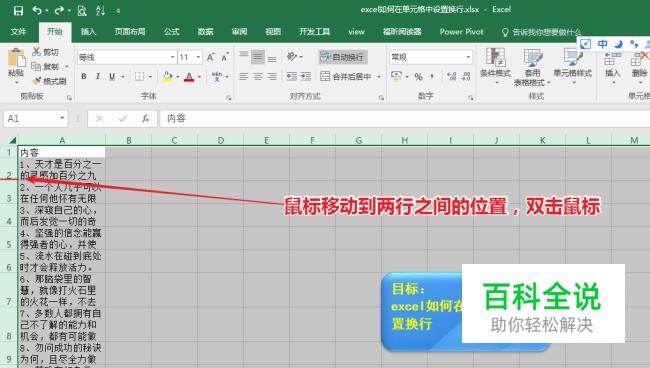
Task: Switch to the 审阅 ribbon tab
Action: pos(239,31)
